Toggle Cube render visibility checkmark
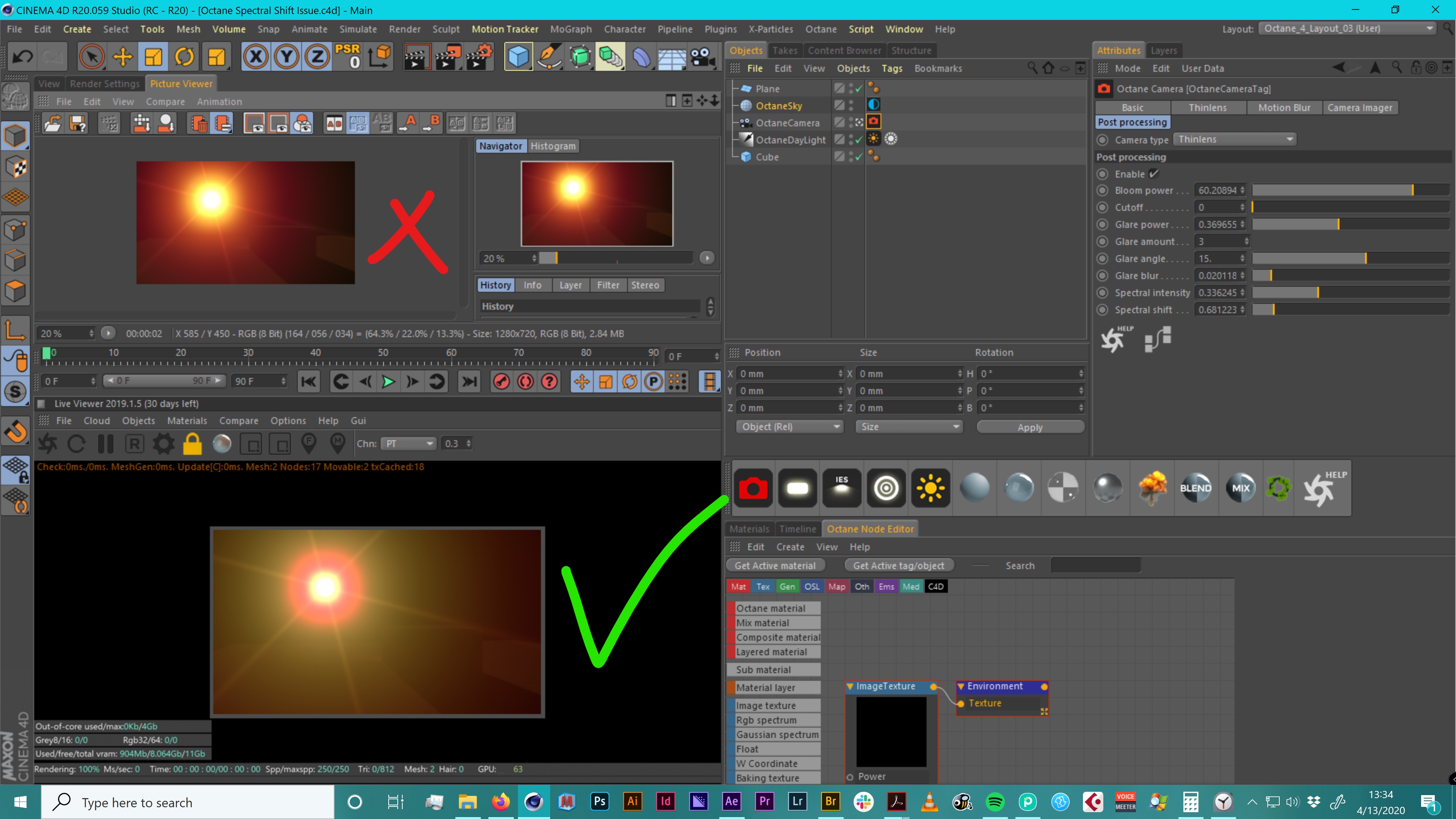 click(x=858, y=157)
